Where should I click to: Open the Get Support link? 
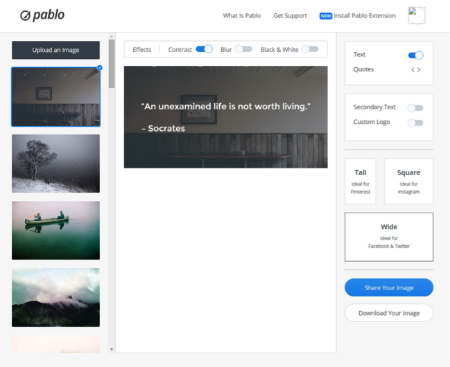click(290, 16)
